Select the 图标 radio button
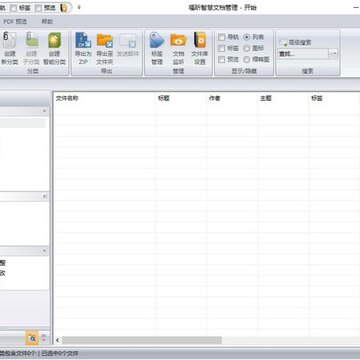The height and width of the screenshot is (360, 360). pyautogui.click(x=247, y=48)
